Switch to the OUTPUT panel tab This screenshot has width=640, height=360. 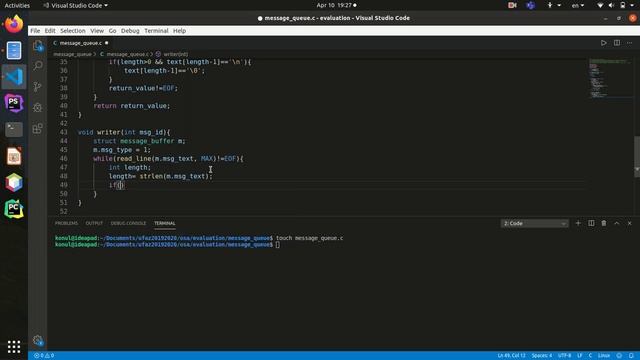tap(94, 223)
